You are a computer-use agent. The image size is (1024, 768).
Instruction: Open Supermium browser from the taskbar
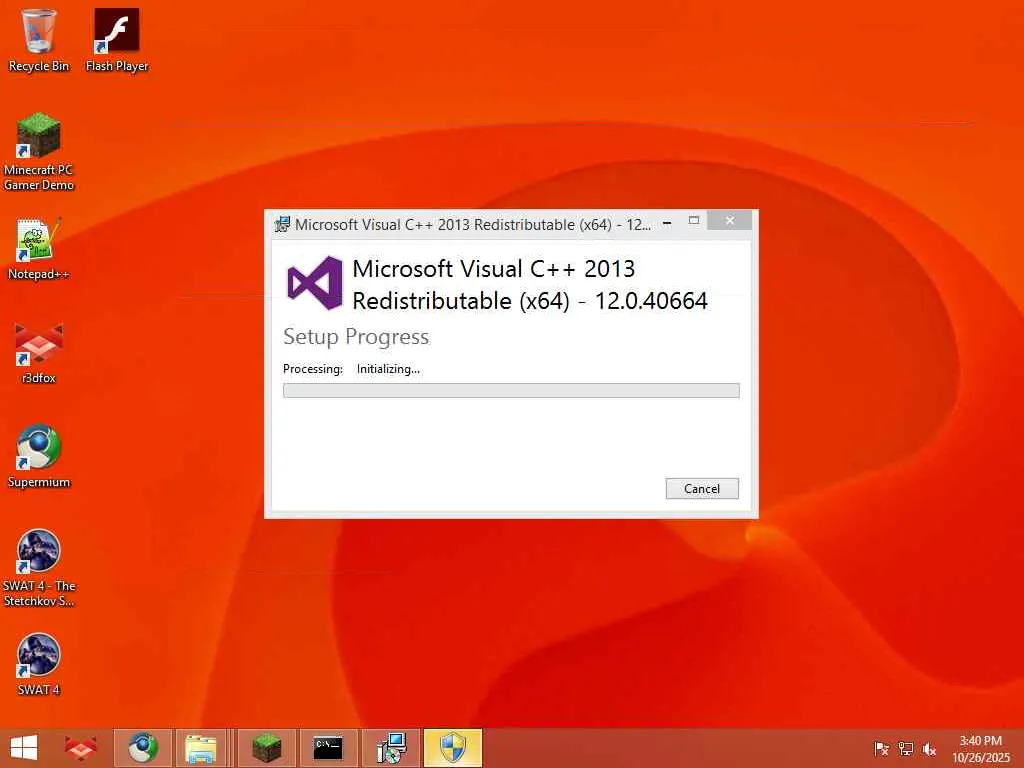click(143, 748)
